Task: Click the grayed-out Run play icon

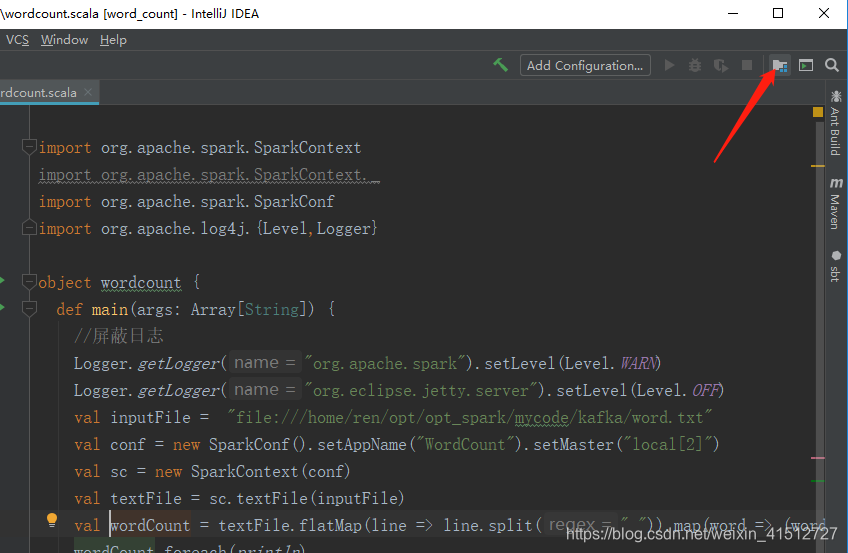Action: 670,65
